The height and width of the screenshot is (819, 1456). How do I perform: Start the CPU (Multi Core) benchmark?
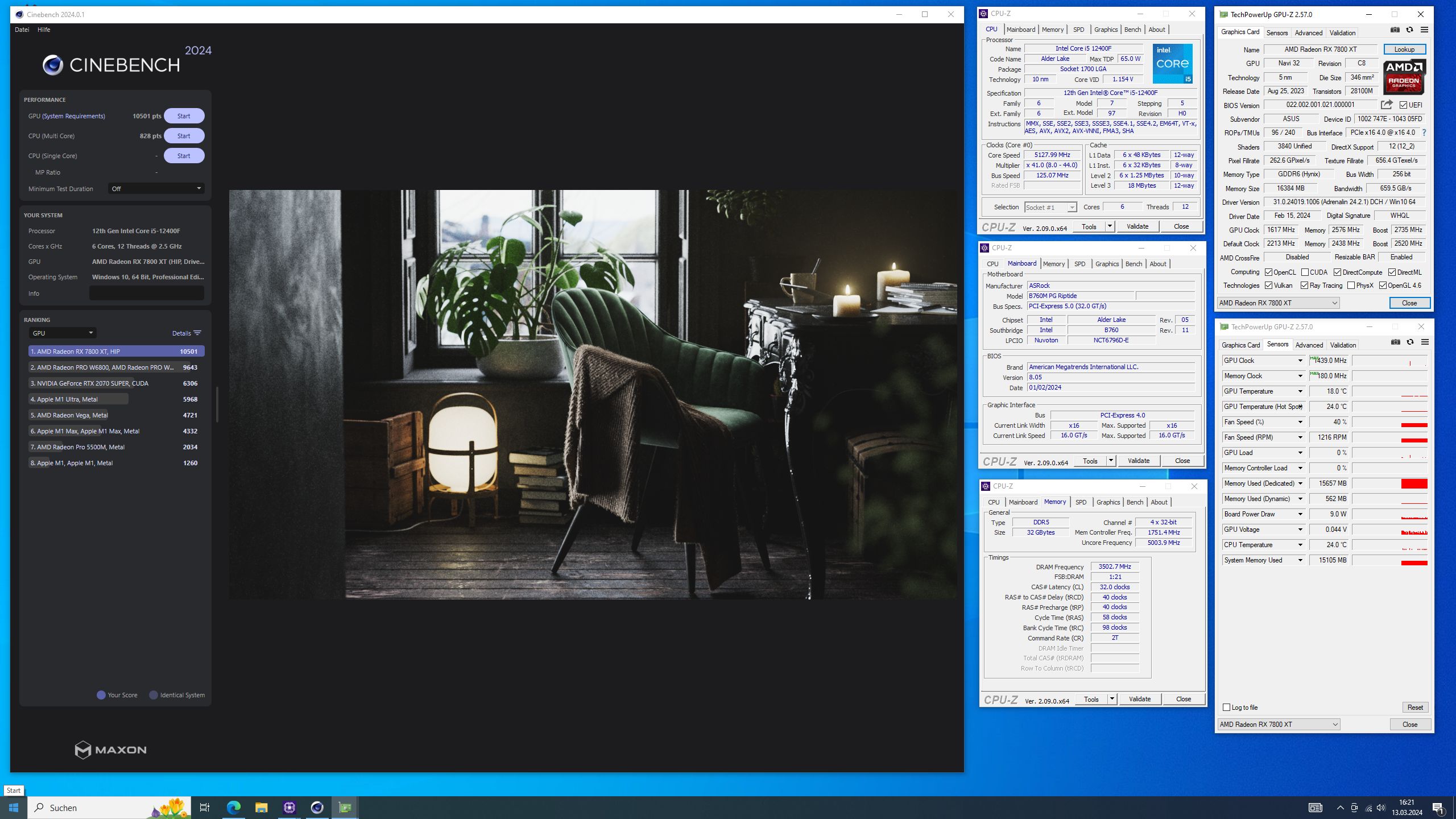click(184, 136)
